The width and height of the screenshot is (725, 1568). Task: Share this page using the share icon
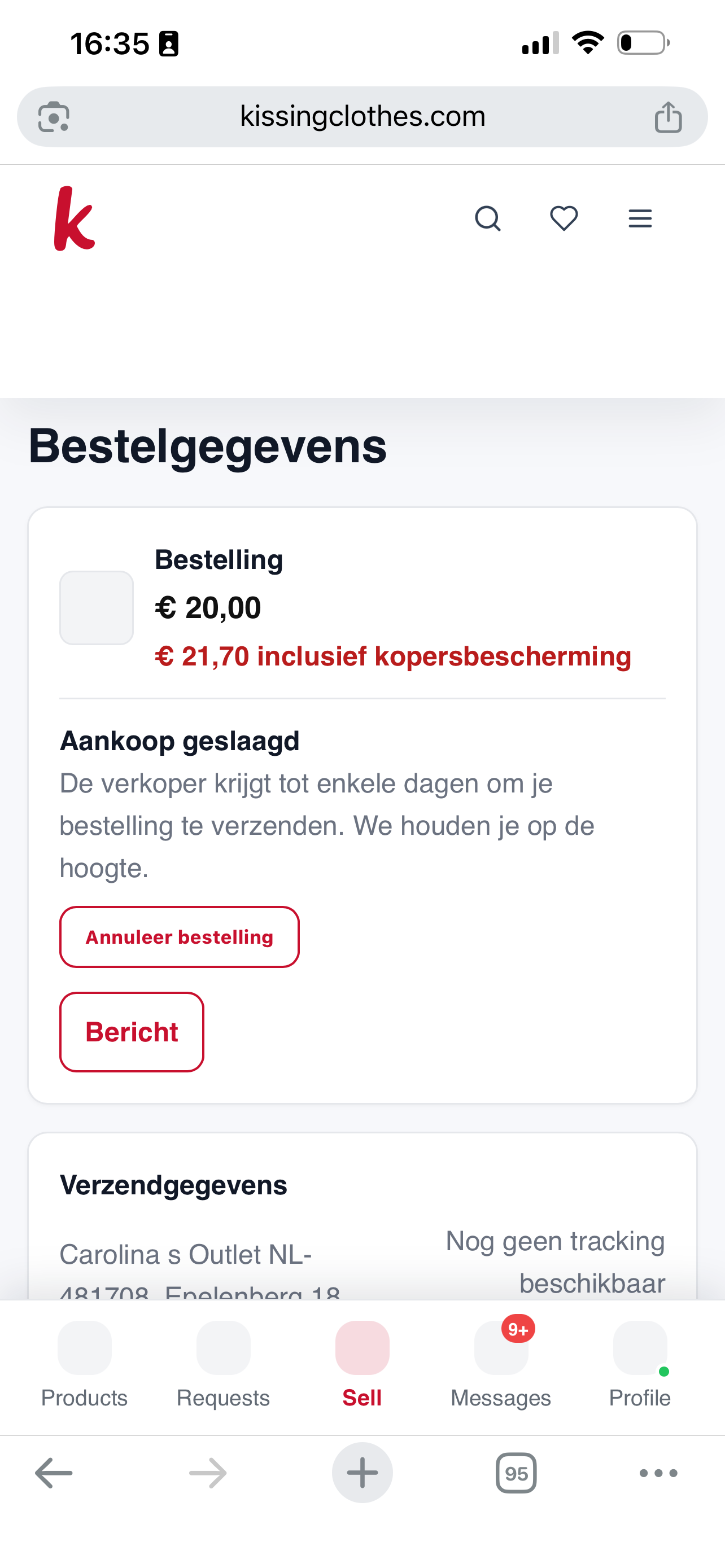(669, 116)
